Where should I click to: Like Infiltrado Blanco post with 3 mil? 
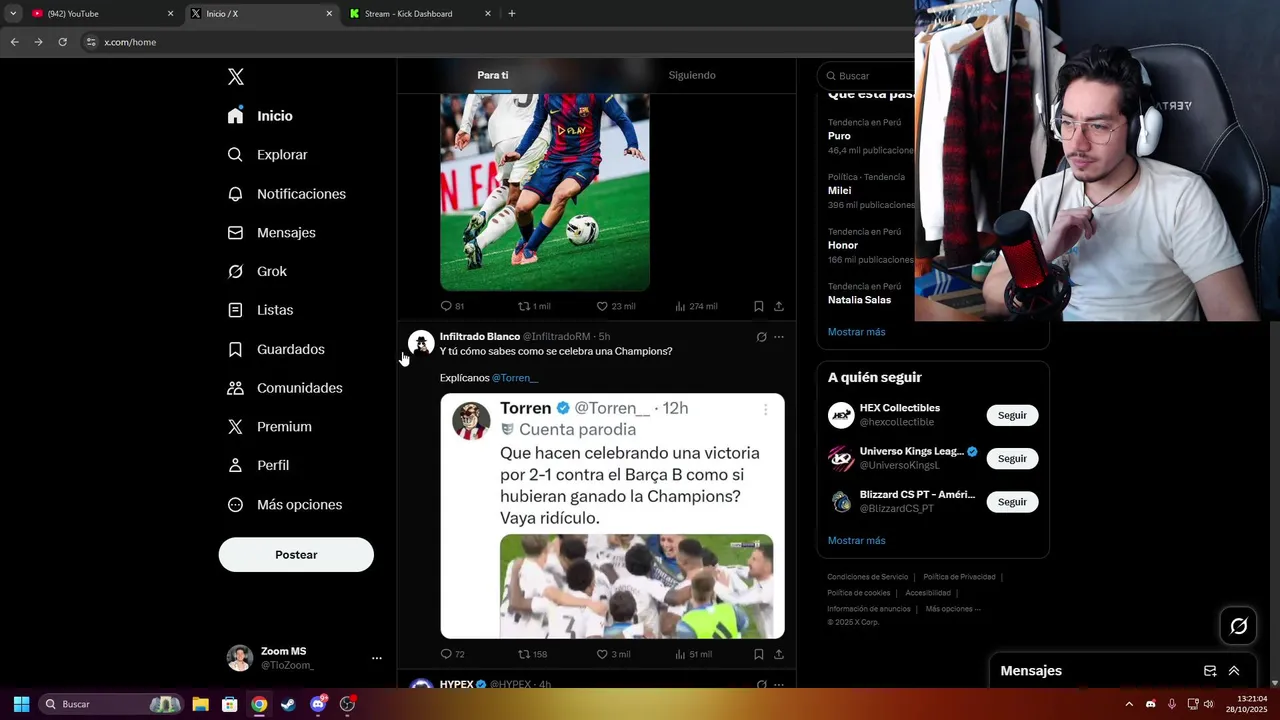click(x=613, y=654)
